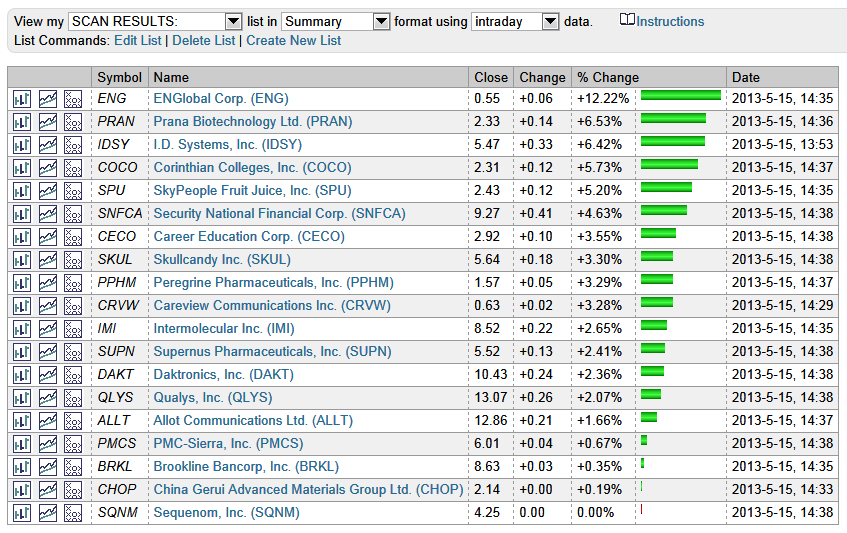This screenshot has height=533, width=847.
Task: Click the +12.22% change value
Action: pos(603,98)
